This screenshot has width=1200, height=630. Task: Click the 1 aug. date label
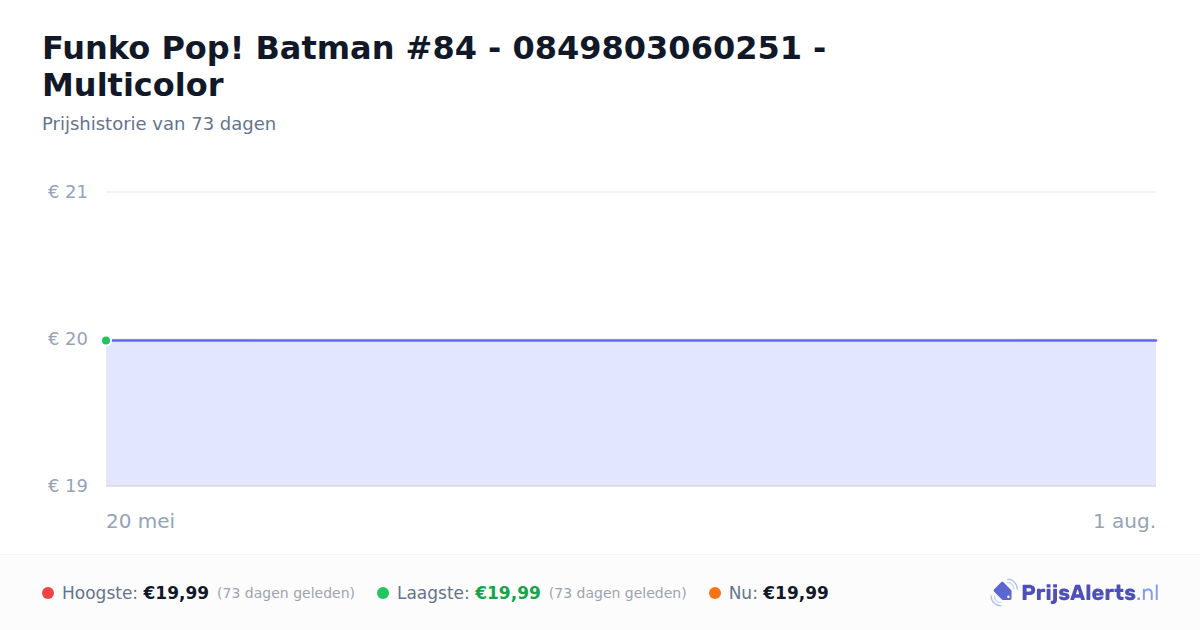[x=1124, y=521]
